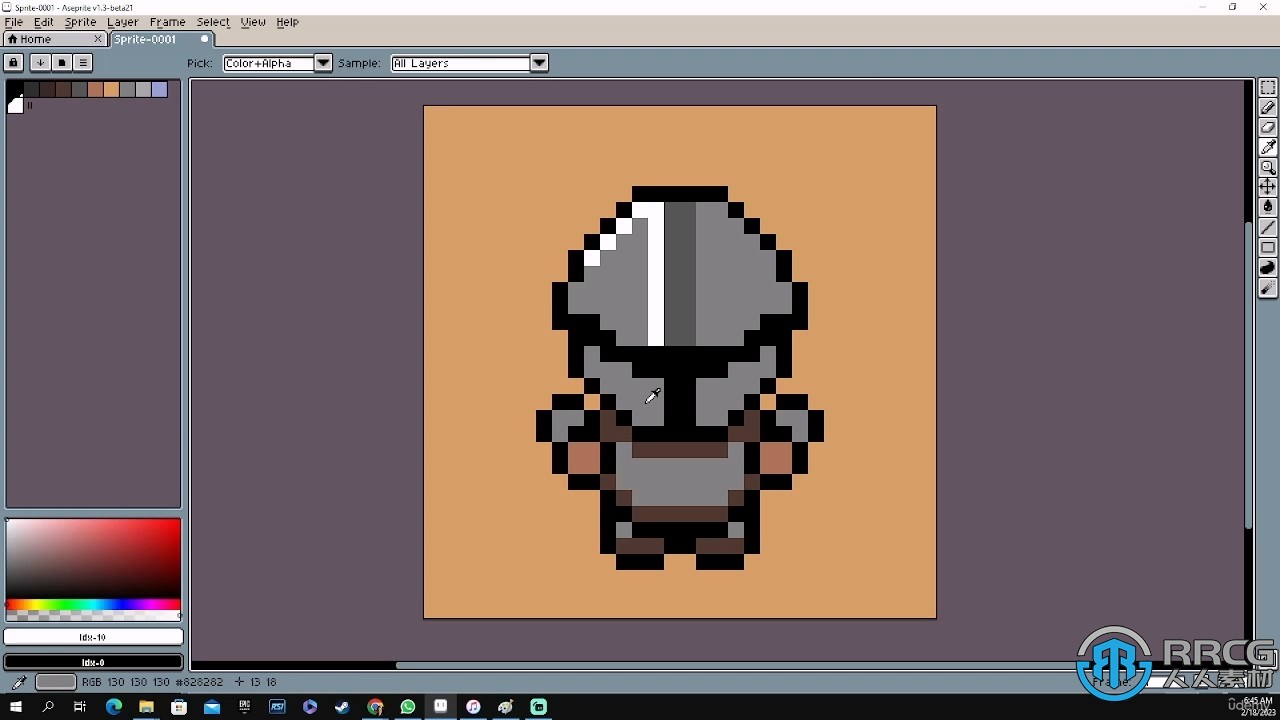Viewport: 1280px width, 720px height.
Task: Open the View menu
Action: 253,22
